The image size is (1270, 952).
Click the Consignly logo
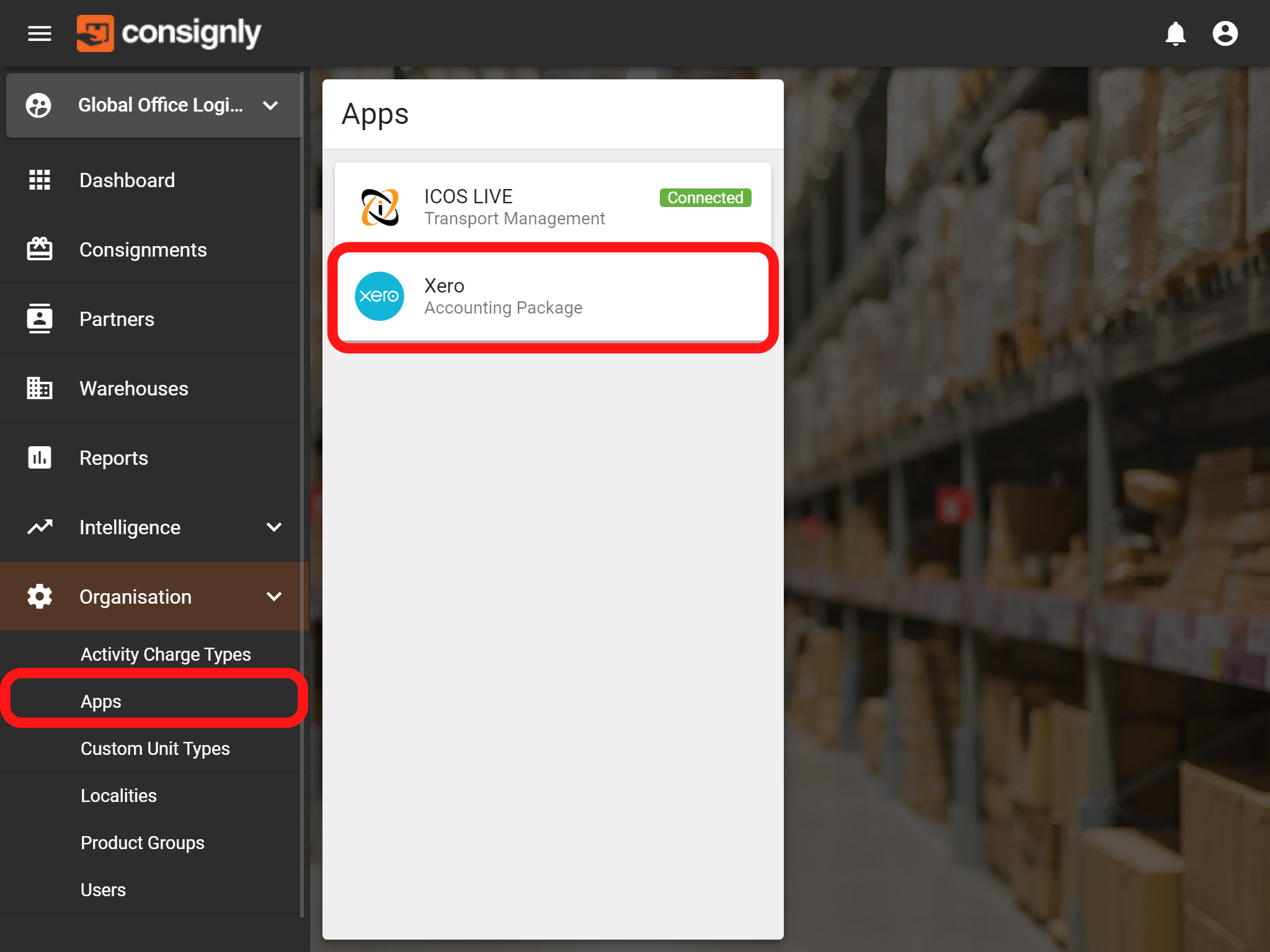click(169, 33)
